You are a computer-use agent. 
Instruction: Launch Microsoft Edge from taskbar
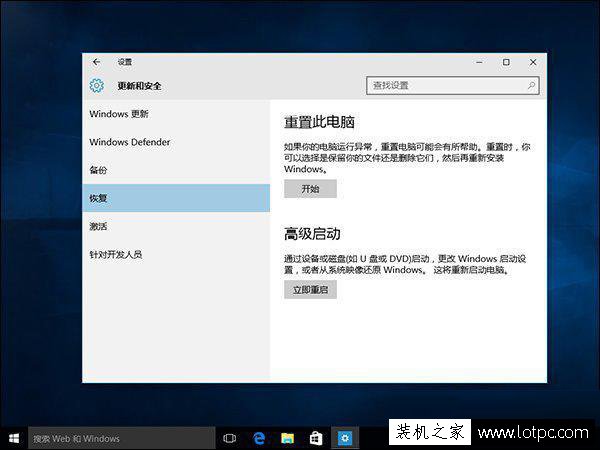pyautogui.click(x=259, y=438)
